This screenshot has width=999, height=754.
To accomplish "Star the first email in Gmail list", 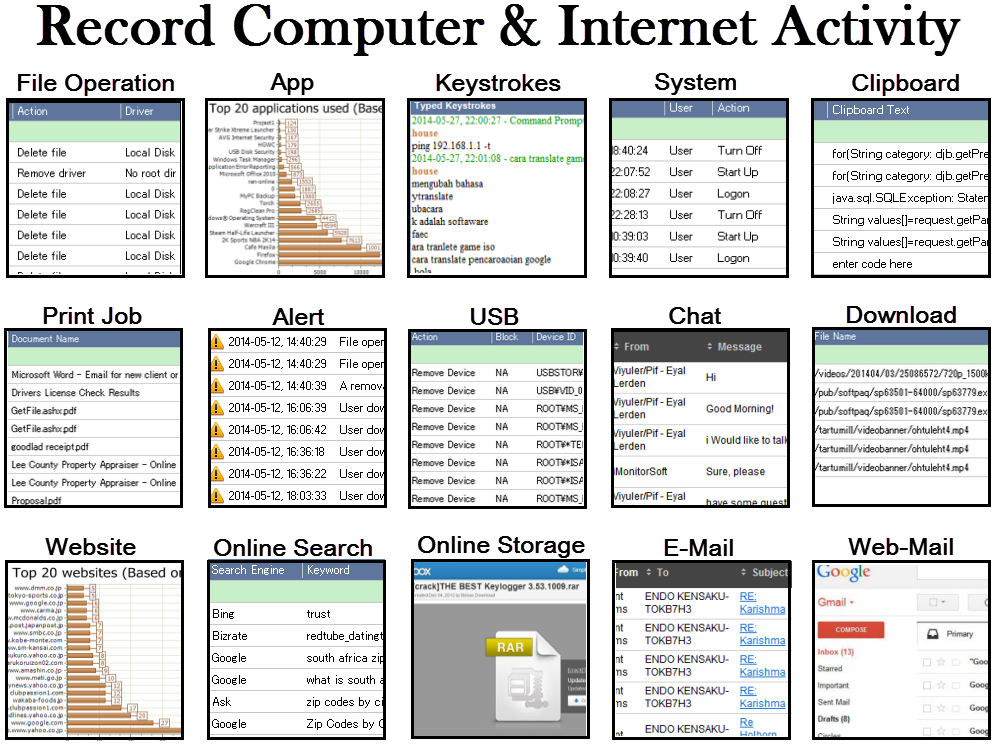I will tap(942, 661).
